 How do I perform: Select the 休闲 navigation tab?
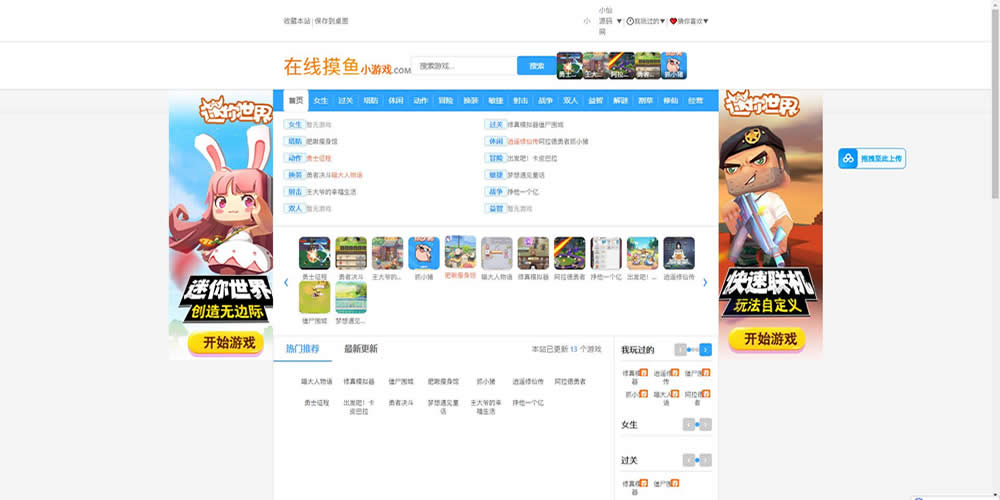click(x=395, y=101)
